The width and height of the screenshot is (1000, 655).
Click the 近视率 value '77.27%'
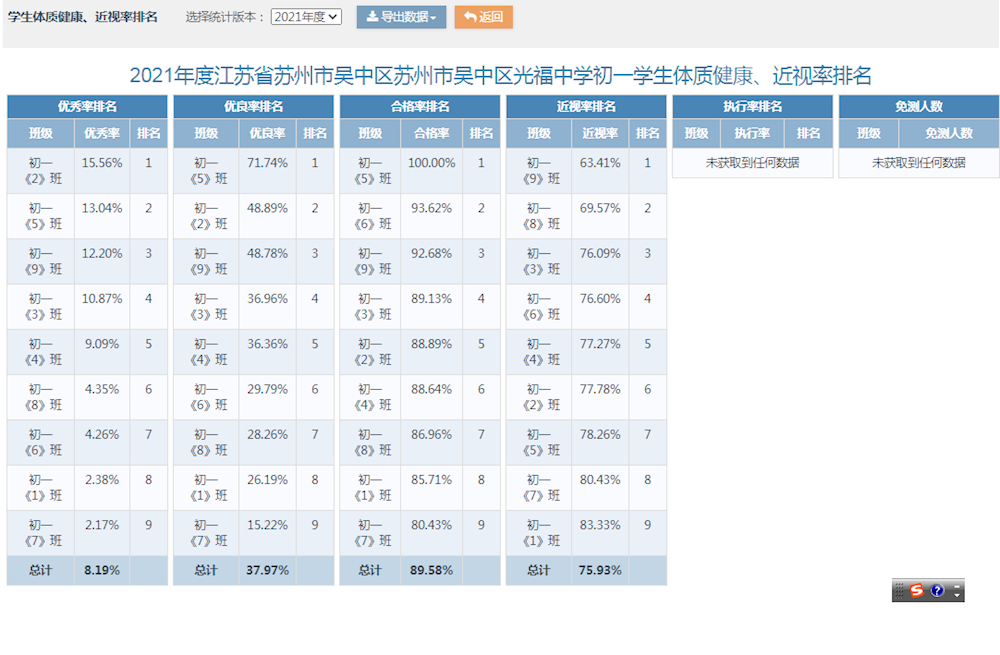(600, 344)
